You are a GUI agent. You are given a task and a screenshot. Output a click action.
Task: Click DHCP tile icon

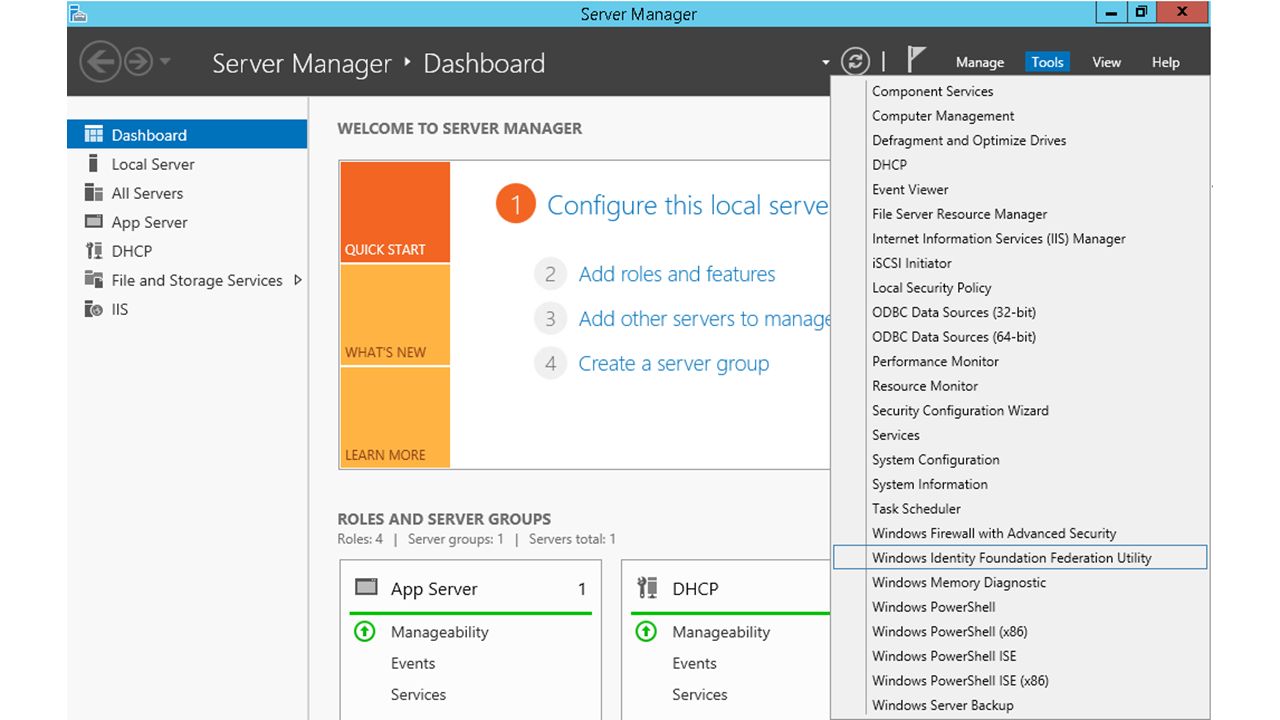[x=647, y=588]
